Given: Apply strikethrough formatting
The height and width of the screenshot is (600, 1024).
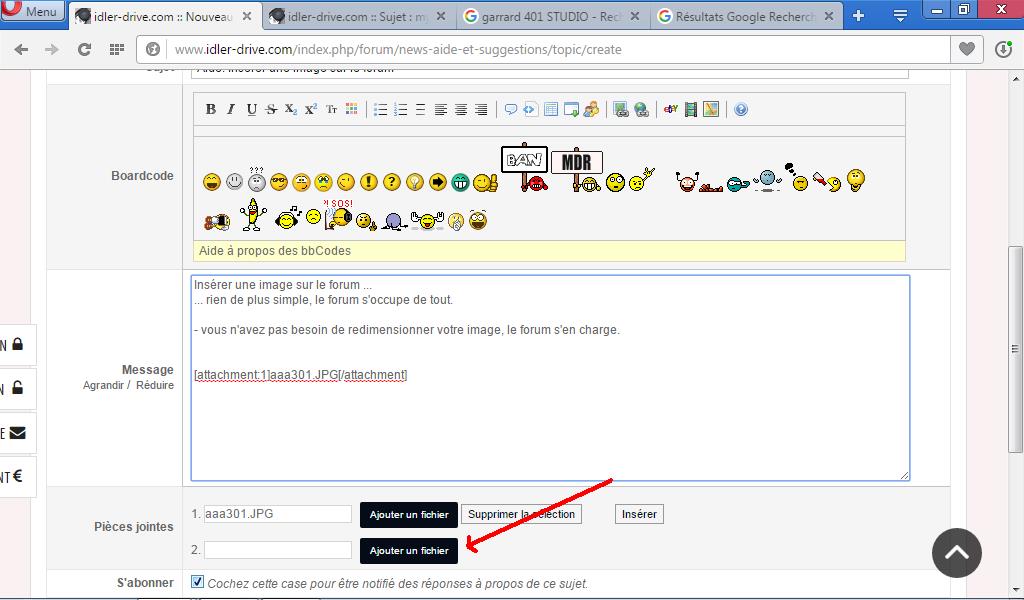Looking at the screenshot, I should [271, 110].
